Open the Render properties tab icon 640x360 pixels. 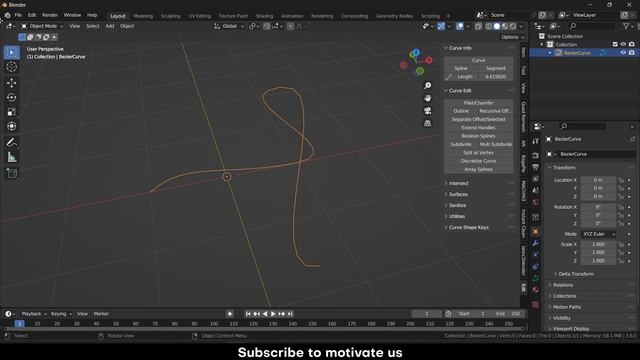536,156
